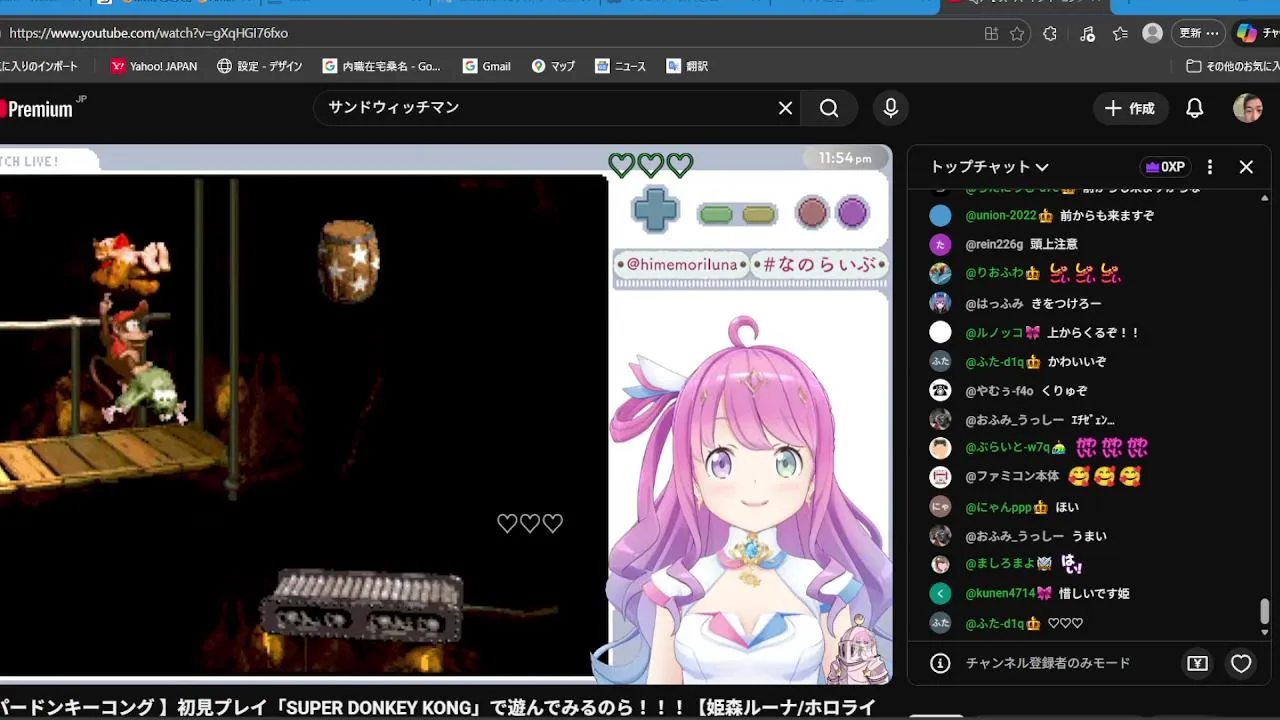Send a heart reaction in chat

[1241, 663]
